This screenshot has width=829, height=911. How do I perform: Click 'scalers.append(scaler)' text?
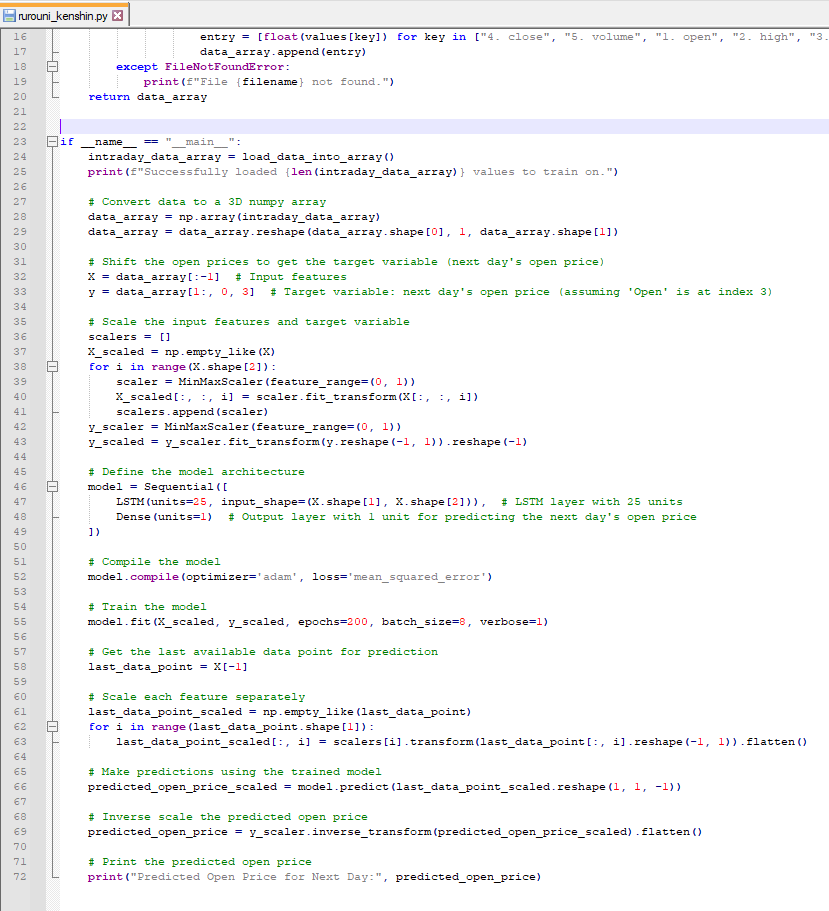pyautogui.click(x=192, y=412)
